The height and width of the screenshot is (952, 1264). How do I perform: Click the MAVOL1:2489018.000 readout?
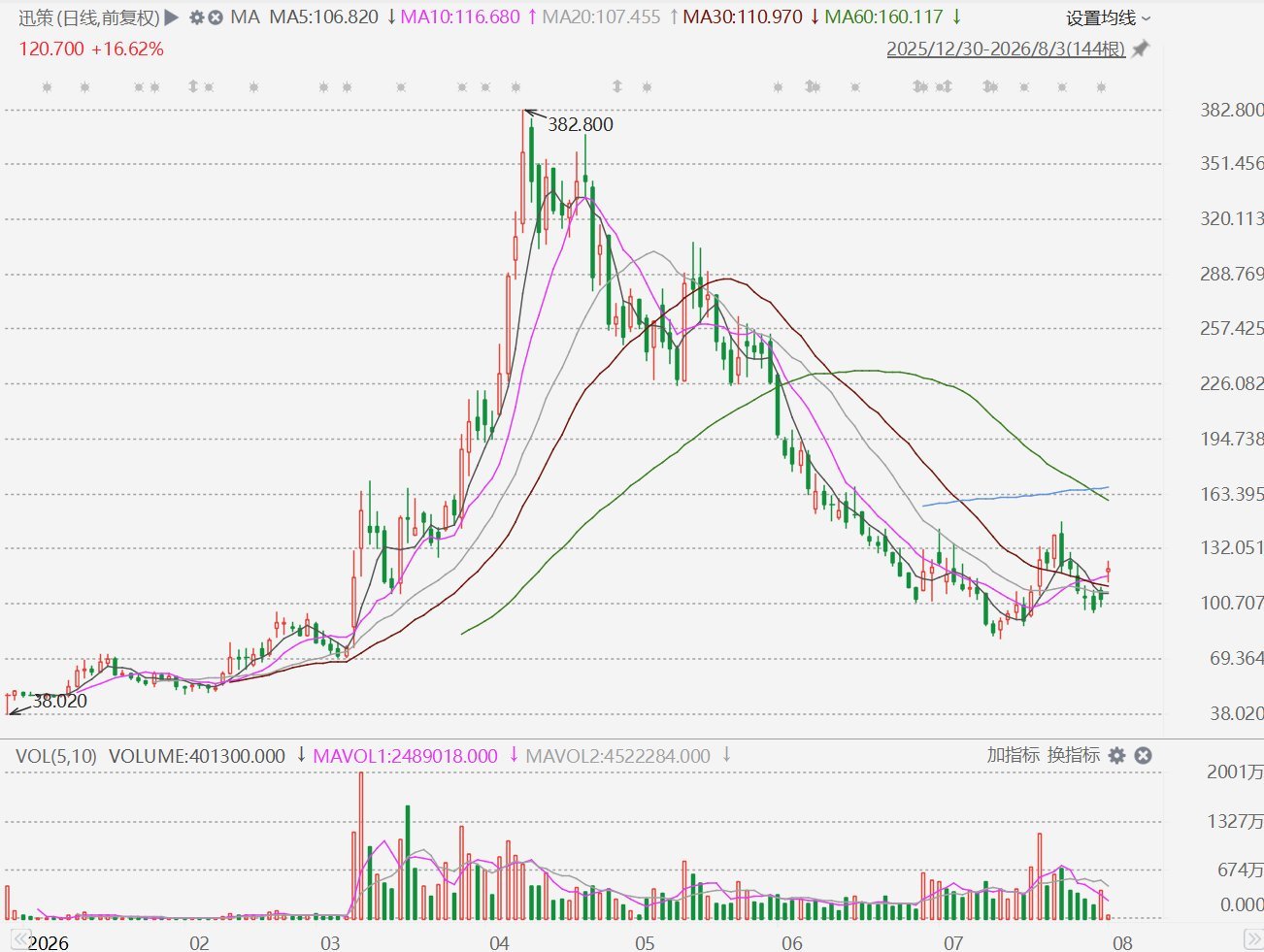[406, 756]
